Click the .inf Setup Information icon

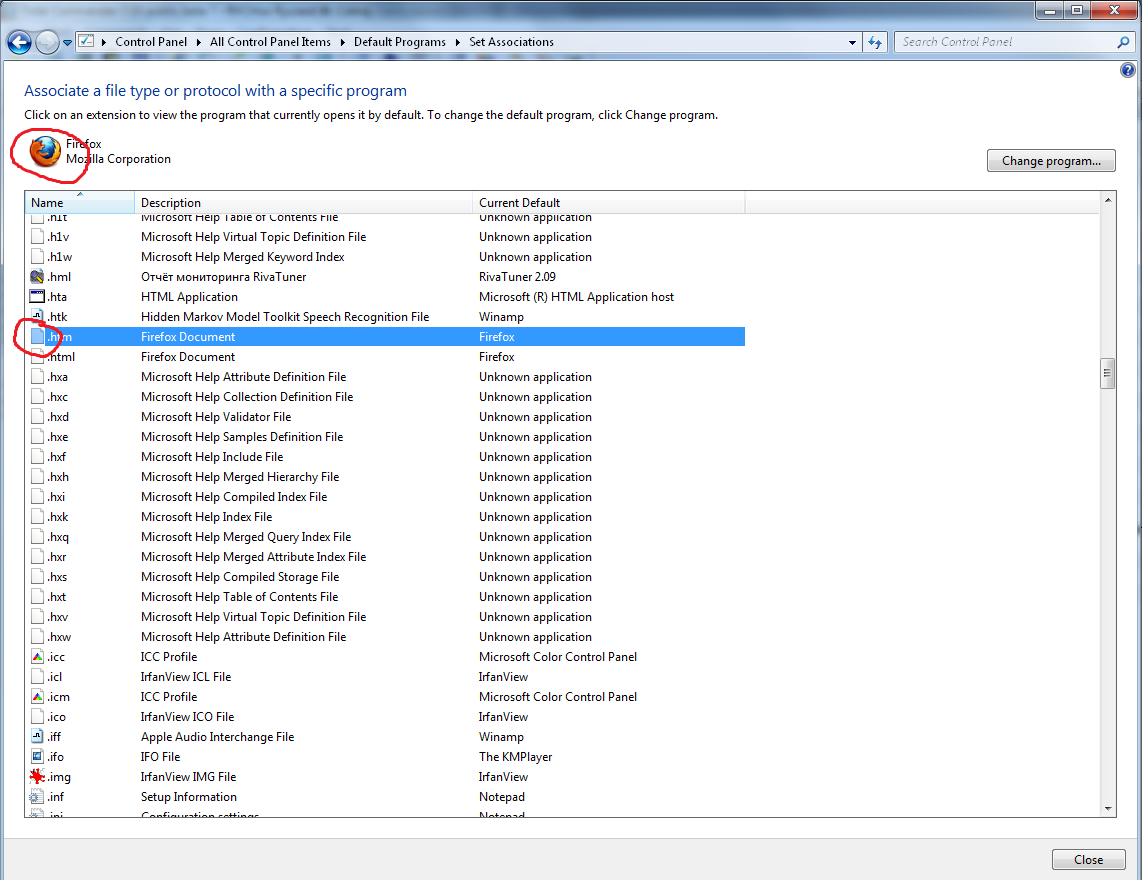point(37,797)
